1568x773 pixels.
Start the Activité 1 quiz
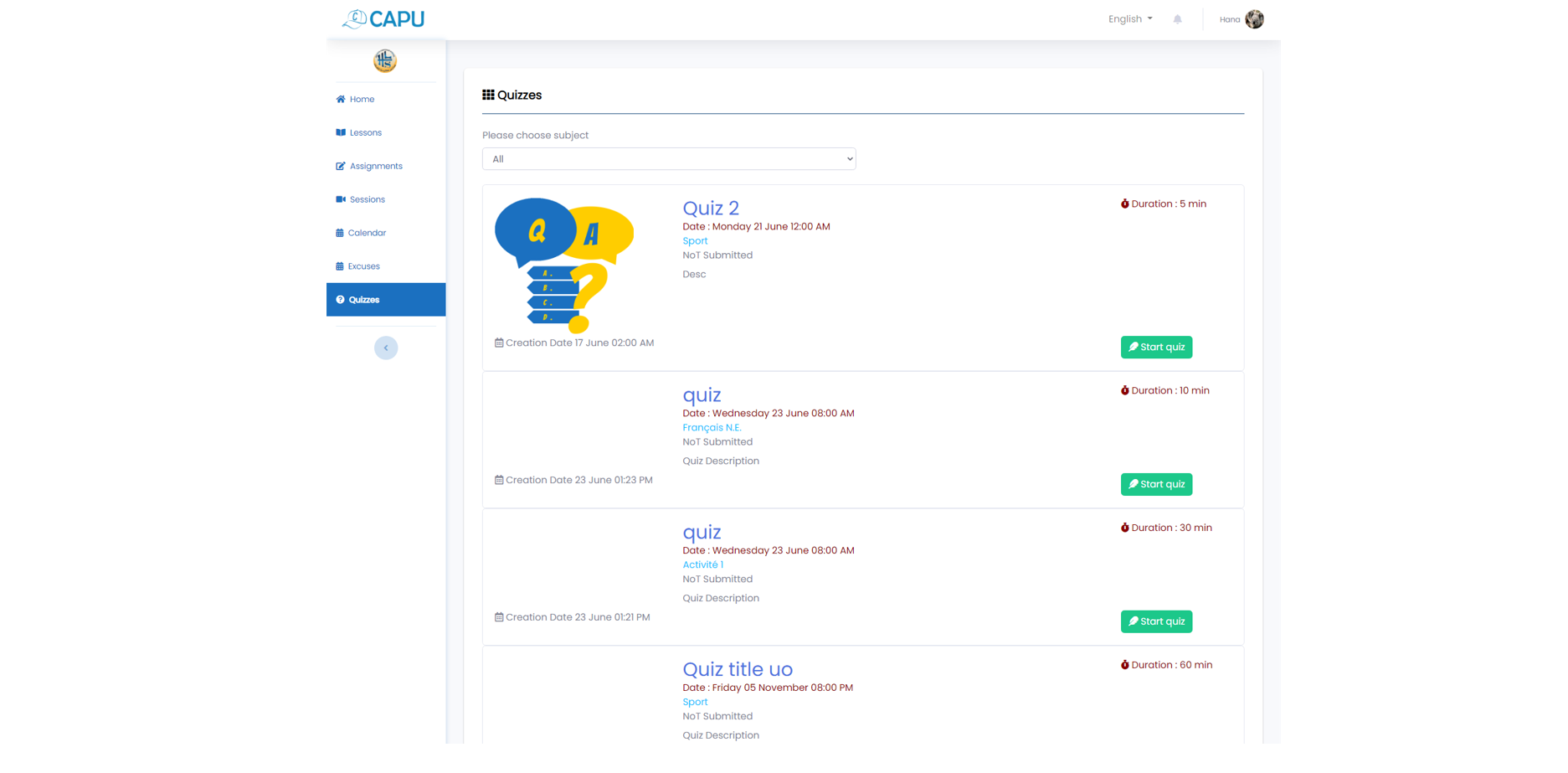(1156, 621)
